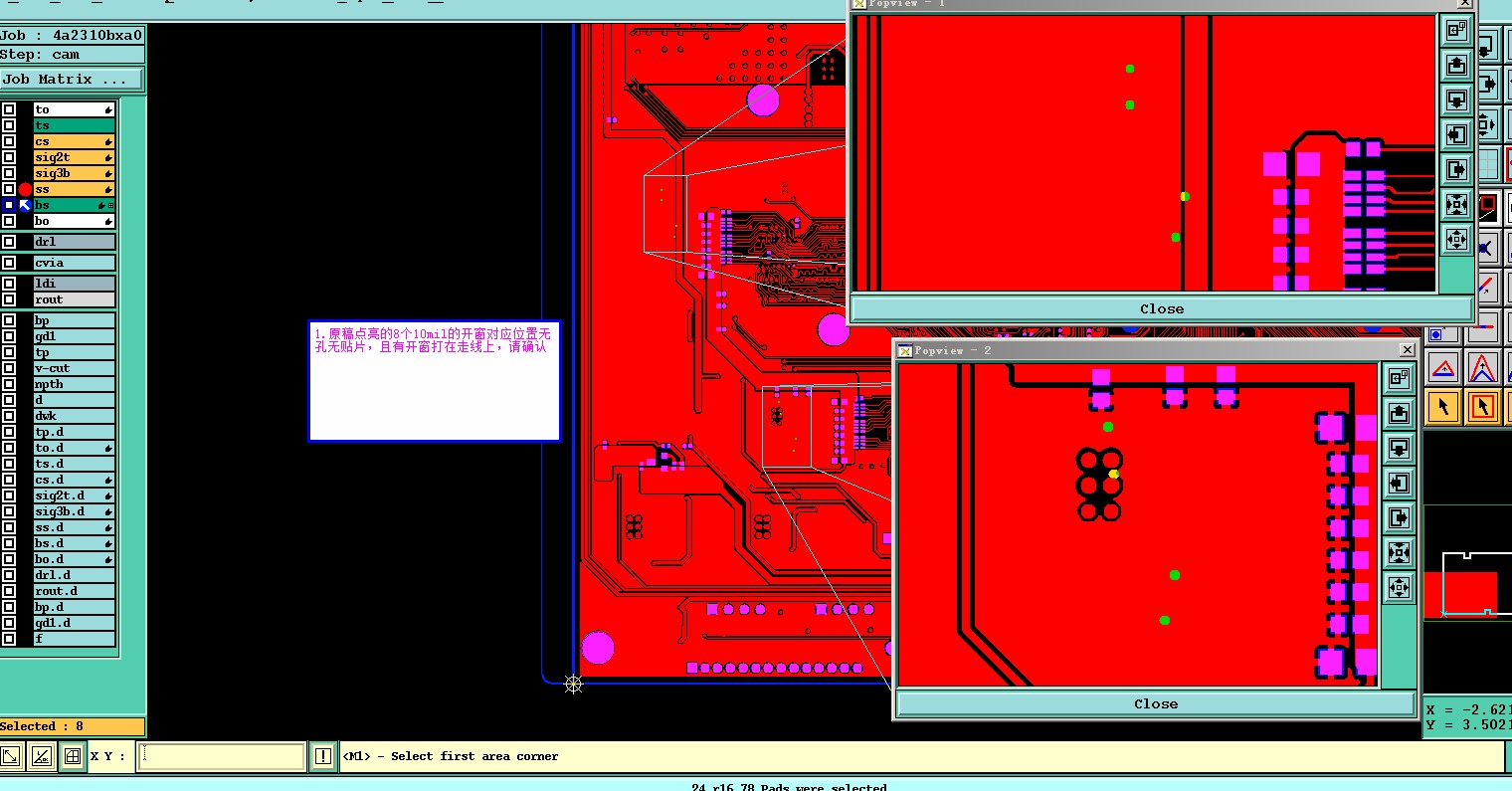Select the 'rout.d' layer row
Image resolution: width=1512 pixels, height=791 pixels.
pyautogui.click(x=75, y=591)
